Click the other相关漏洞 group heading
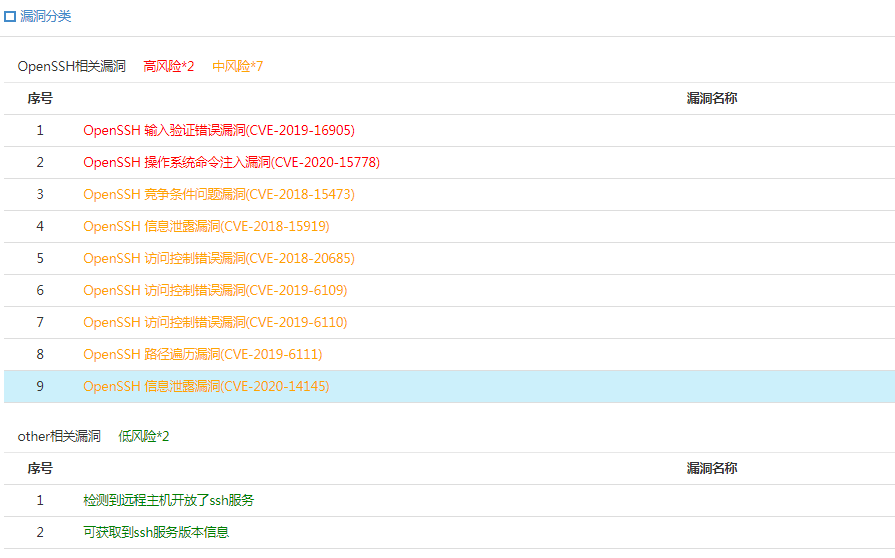 [59, 436]
